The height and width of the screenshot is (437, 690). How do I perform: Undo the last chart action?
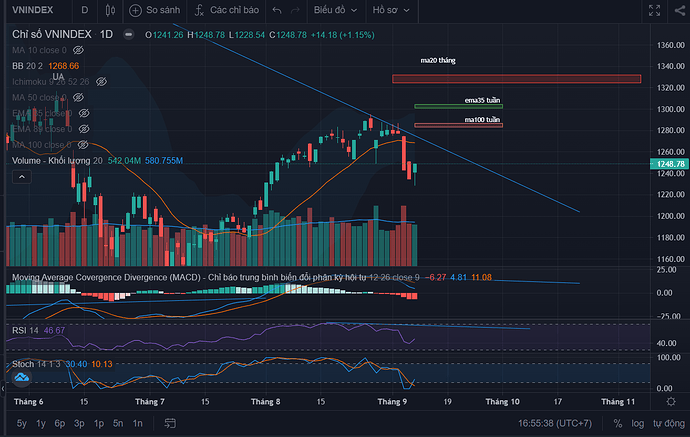pyautogui.click(x=277, y=10)
